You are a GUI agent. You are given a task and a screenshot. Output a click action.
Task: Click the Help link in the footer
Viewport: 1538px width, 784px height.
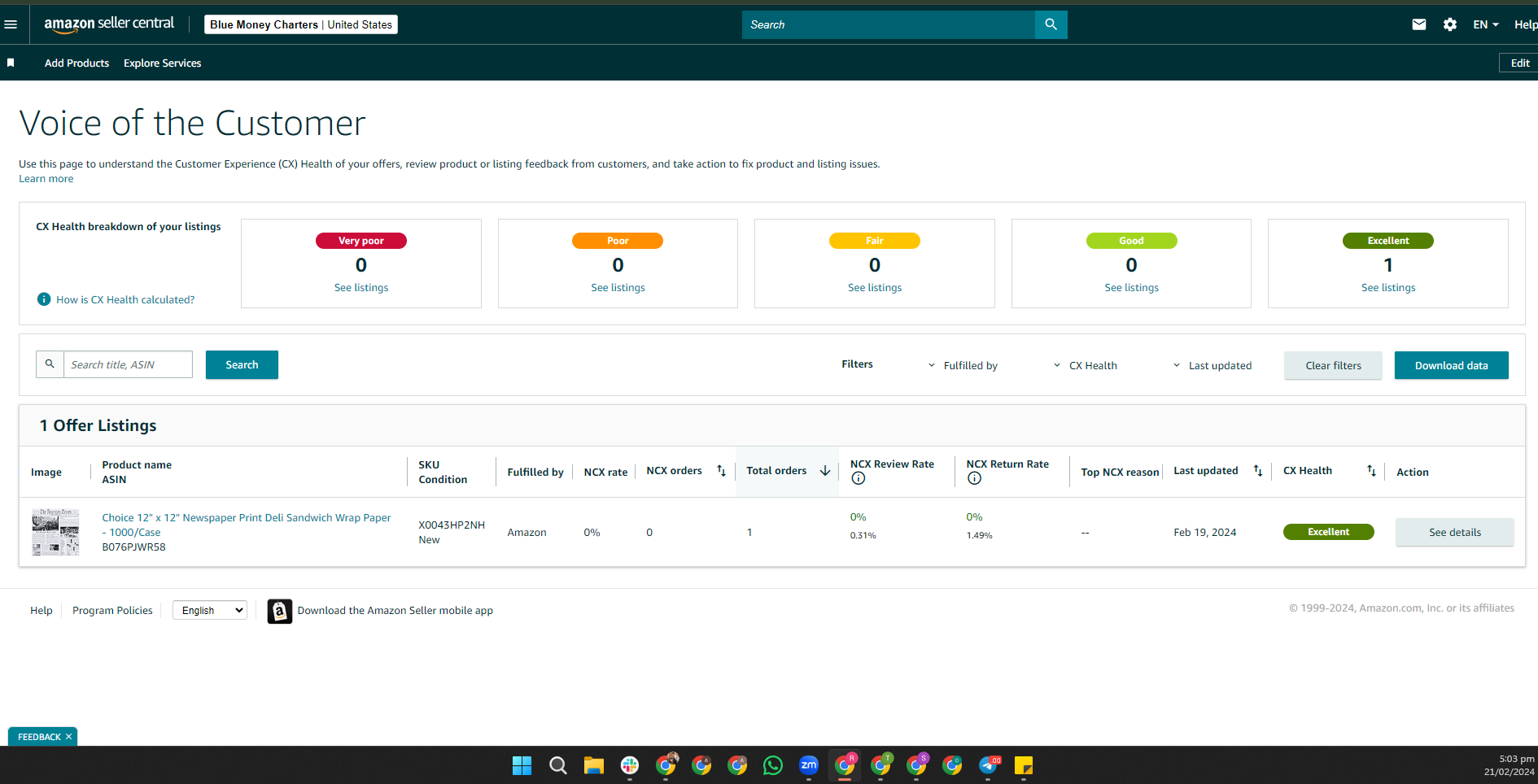coord(42,610)
